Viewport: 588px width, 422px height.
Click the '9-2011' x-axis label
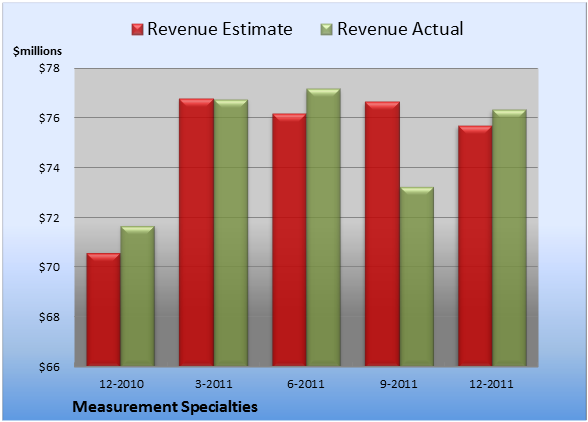pyautogui.click(x=399, y=384)
